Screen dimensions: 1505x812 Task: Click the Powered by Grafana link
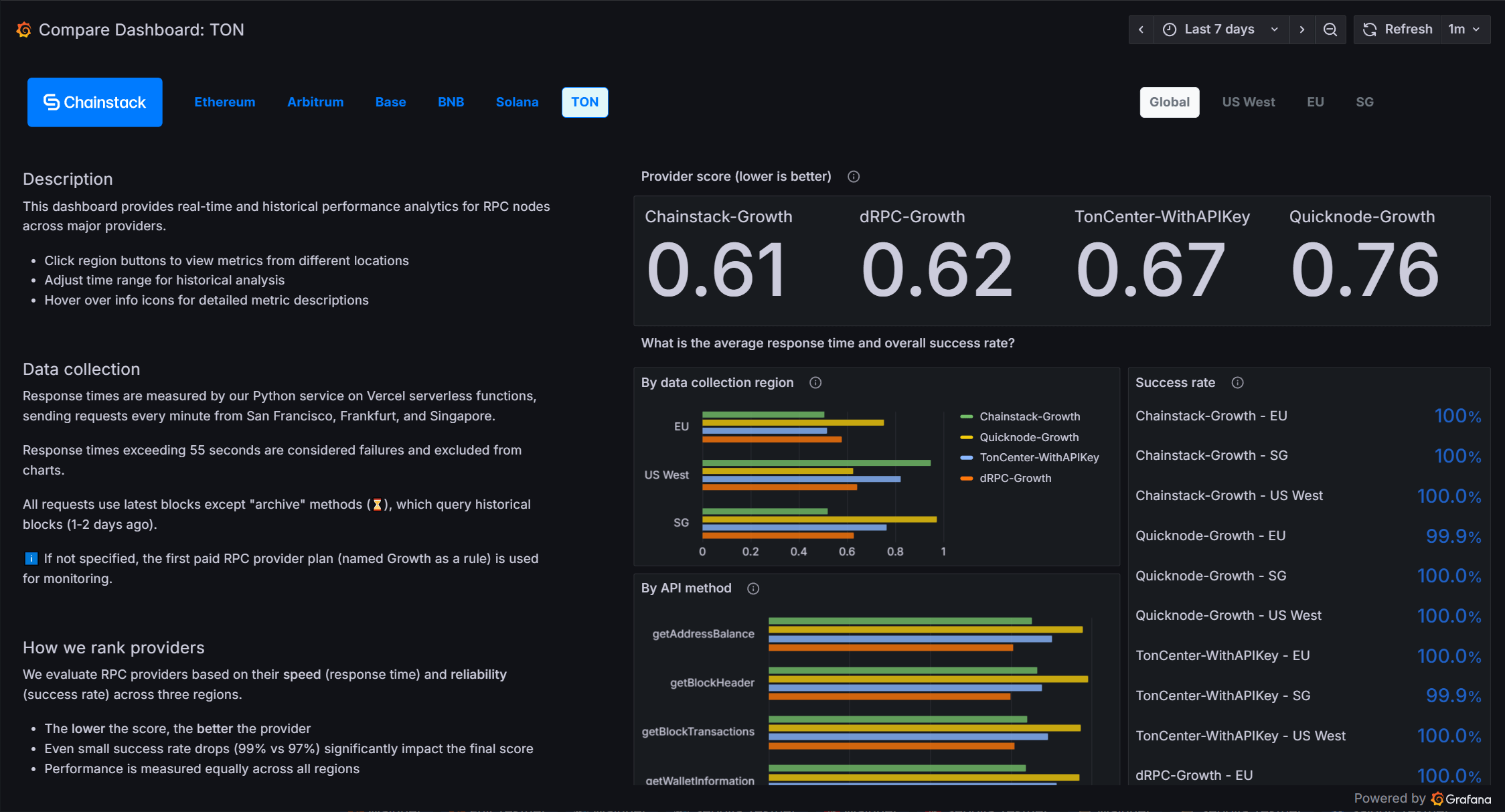click(1423, 799)
